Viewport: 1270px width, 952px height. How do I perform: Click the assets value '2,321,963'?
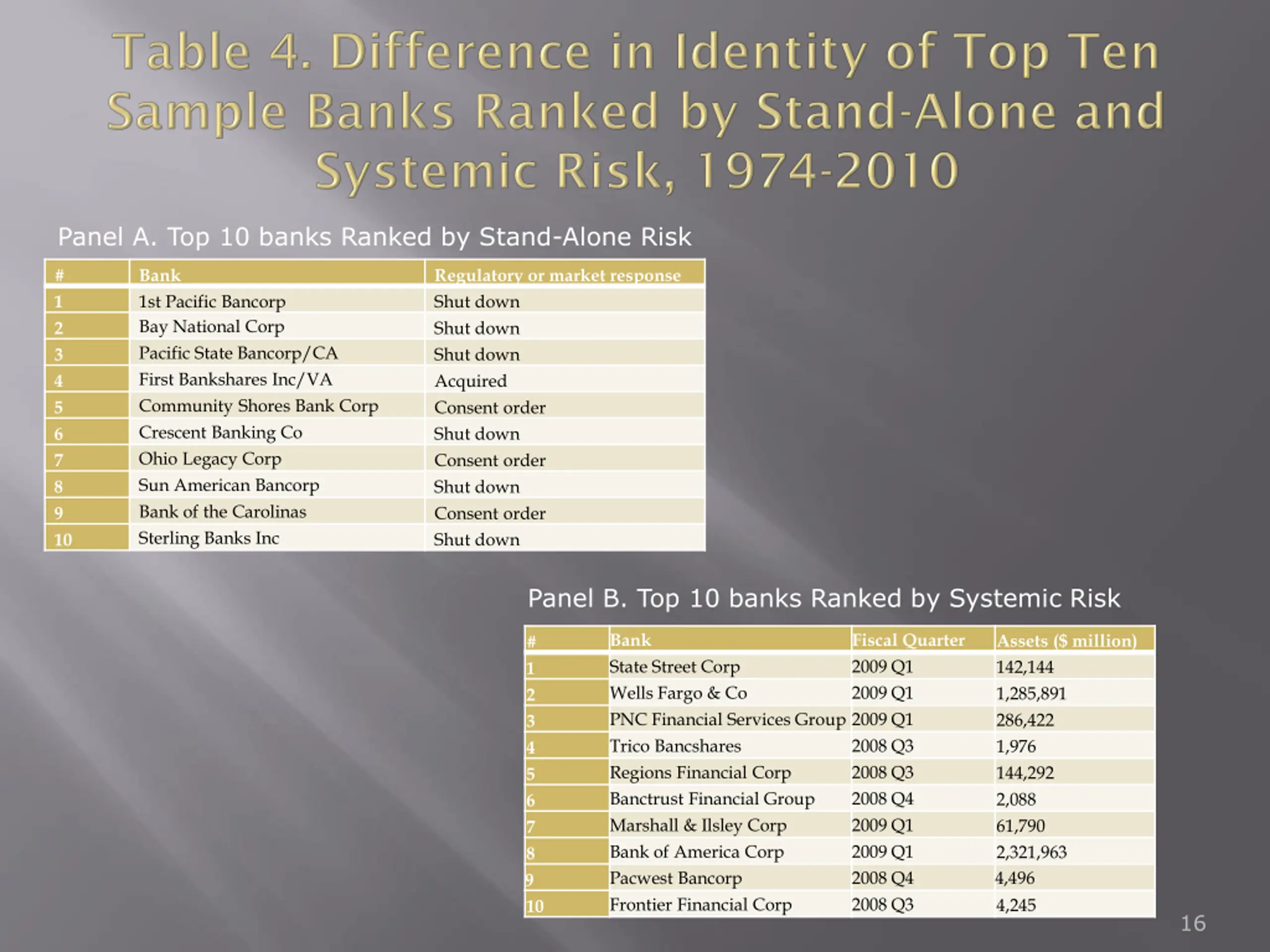click(1031, 852)
